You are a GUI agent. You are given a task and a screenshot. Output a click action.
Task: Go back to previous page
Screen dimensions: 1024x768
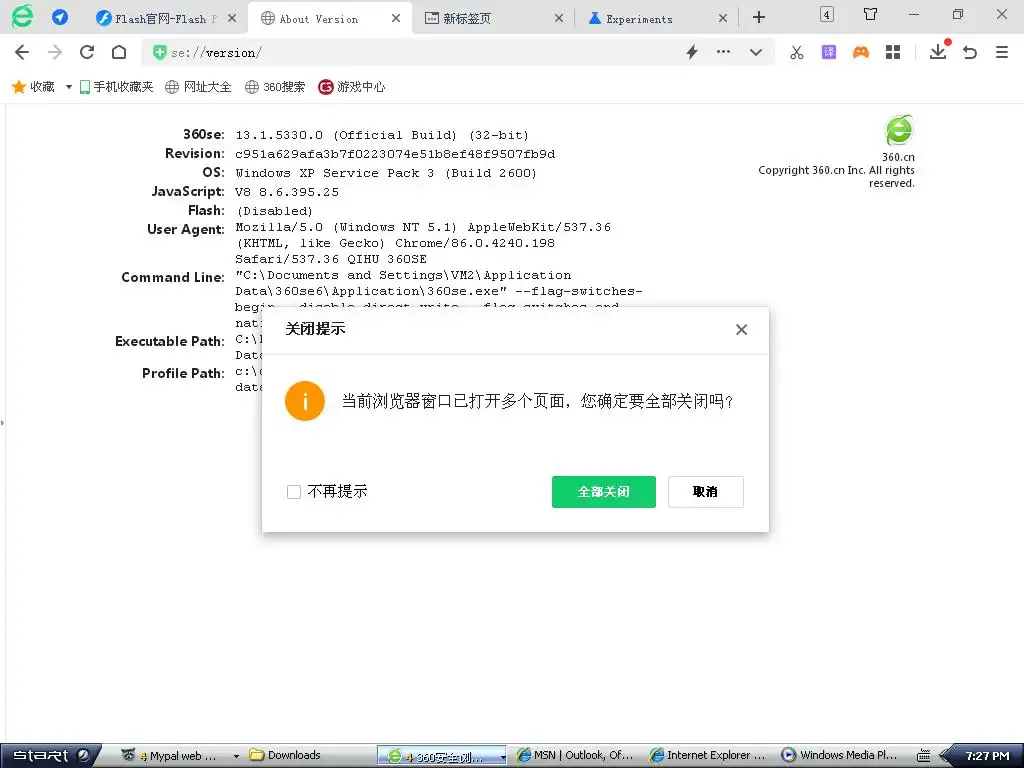pyautogui.click(x=22, y=52)
